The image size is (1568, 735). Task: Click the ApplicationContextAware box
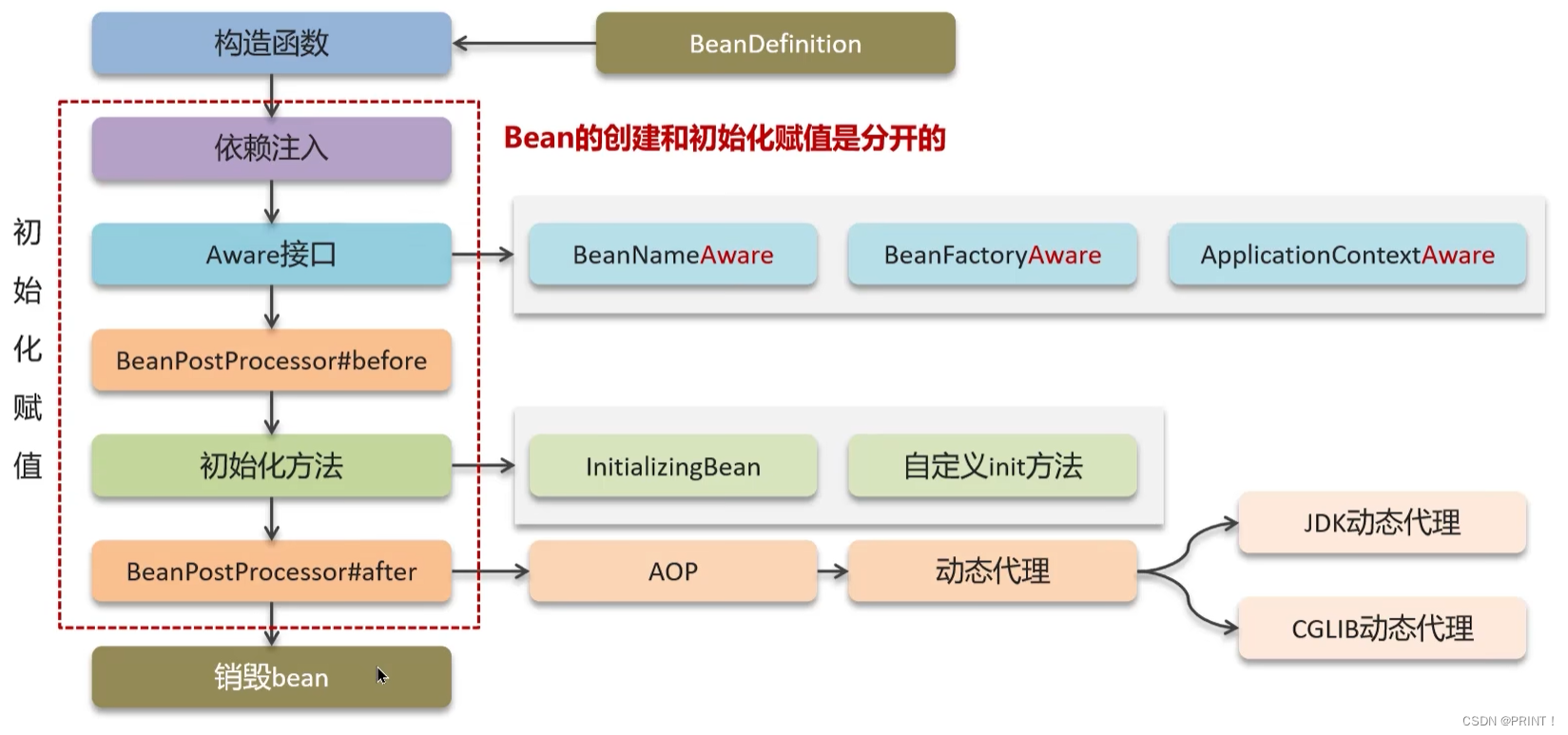tap(1347, 254)
